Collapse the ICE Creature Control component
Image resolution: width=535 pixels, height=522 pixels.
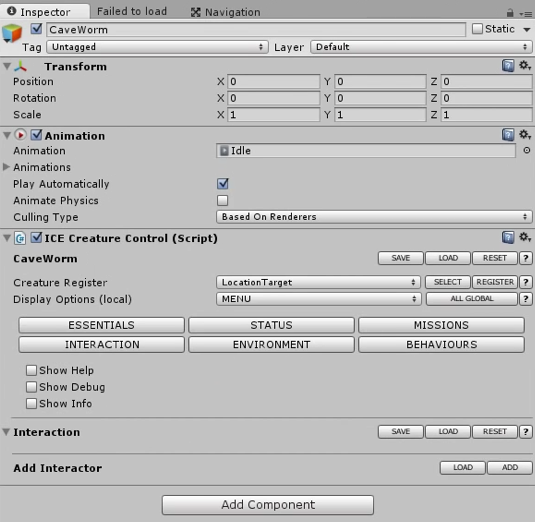tap(7, 238)
